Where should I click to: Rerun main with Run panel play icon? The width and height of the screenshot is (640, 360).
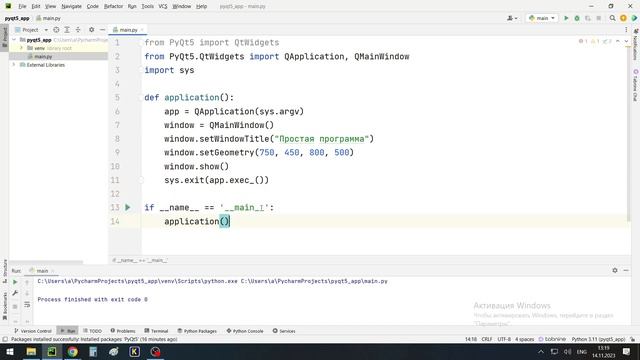point(15,282)
